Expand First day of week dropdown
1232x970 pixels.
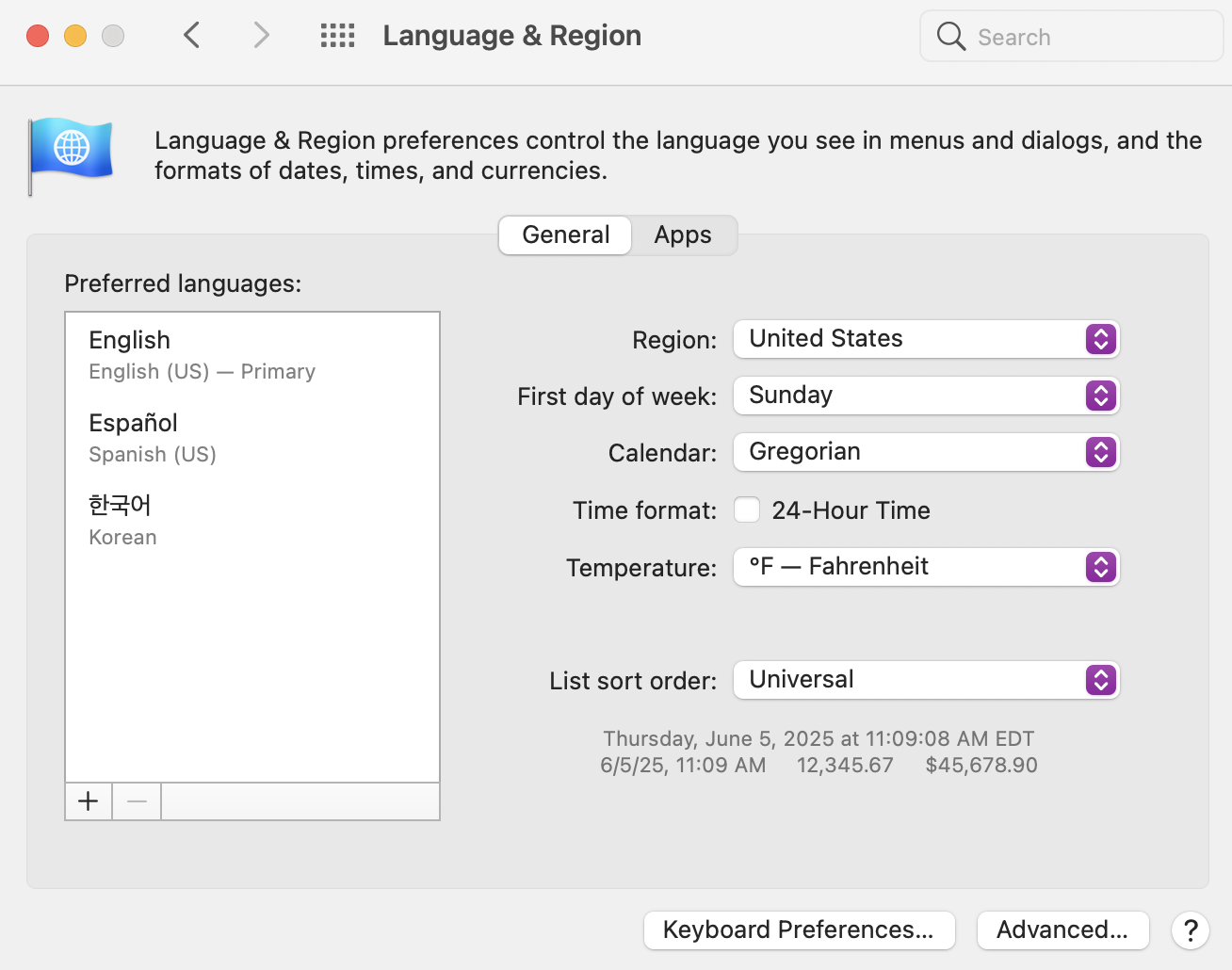tap(926, 396)
